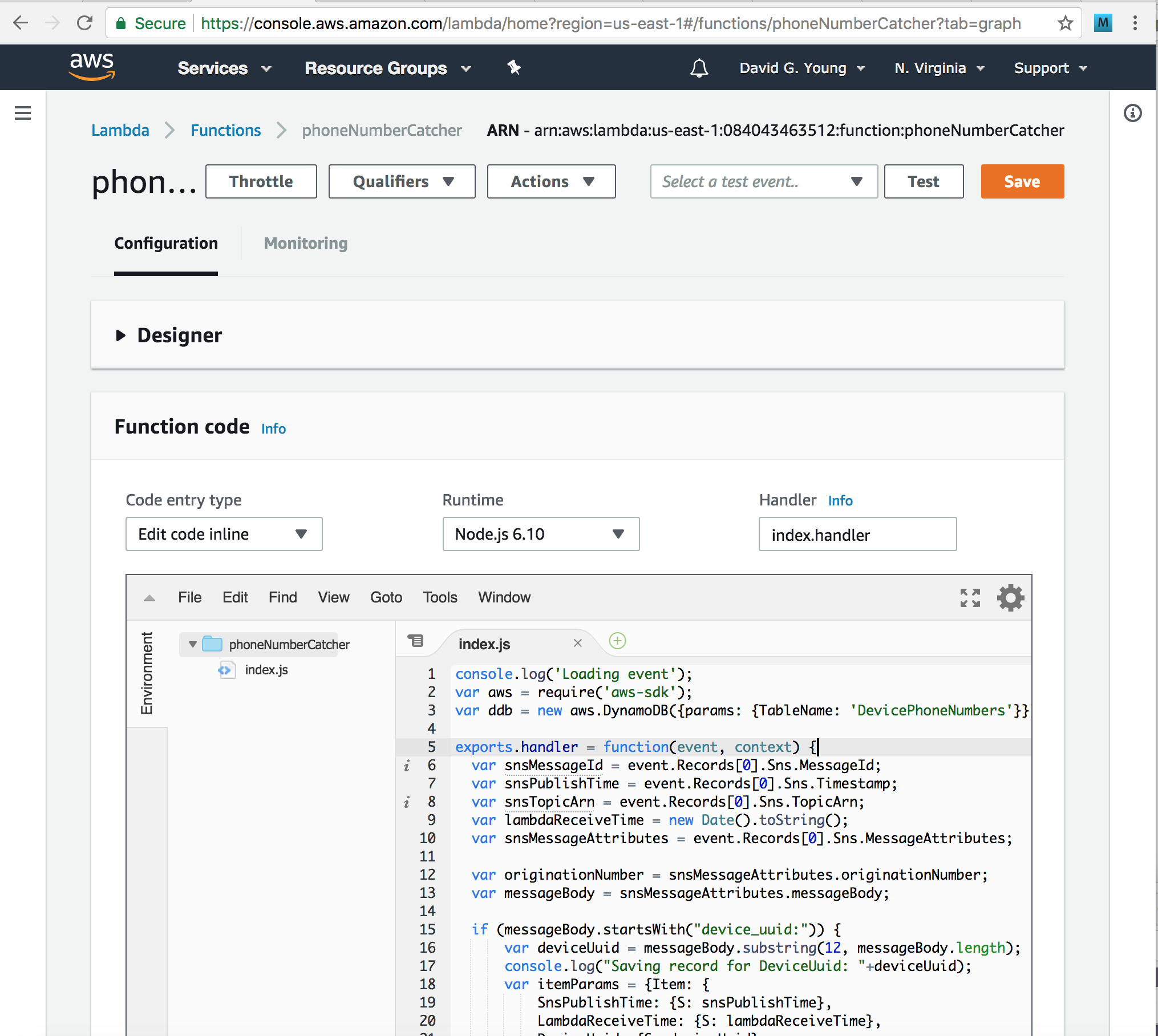Image resolution: width=1158 pixels, height=1036 pixels.
Task: Click the browser address bar URL
Action: (x=610, y=23)
